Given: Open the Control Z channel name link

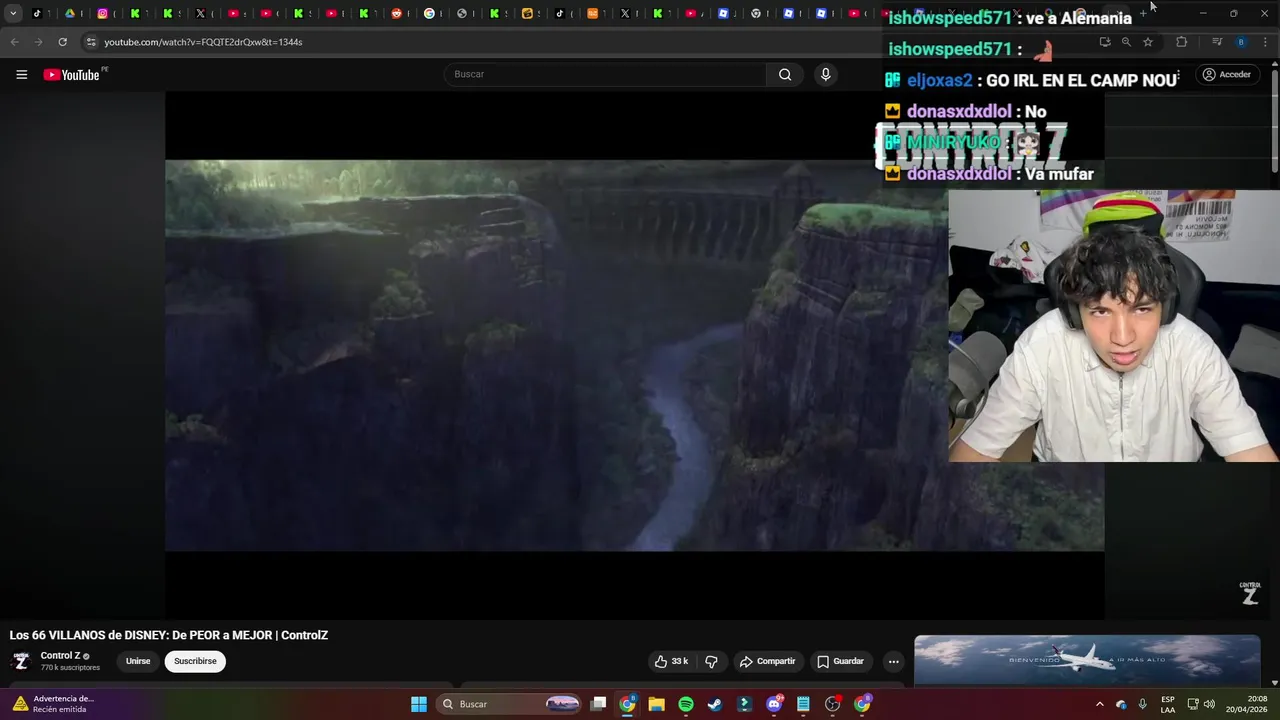Looking at the screenshot, I should (60, 656).
